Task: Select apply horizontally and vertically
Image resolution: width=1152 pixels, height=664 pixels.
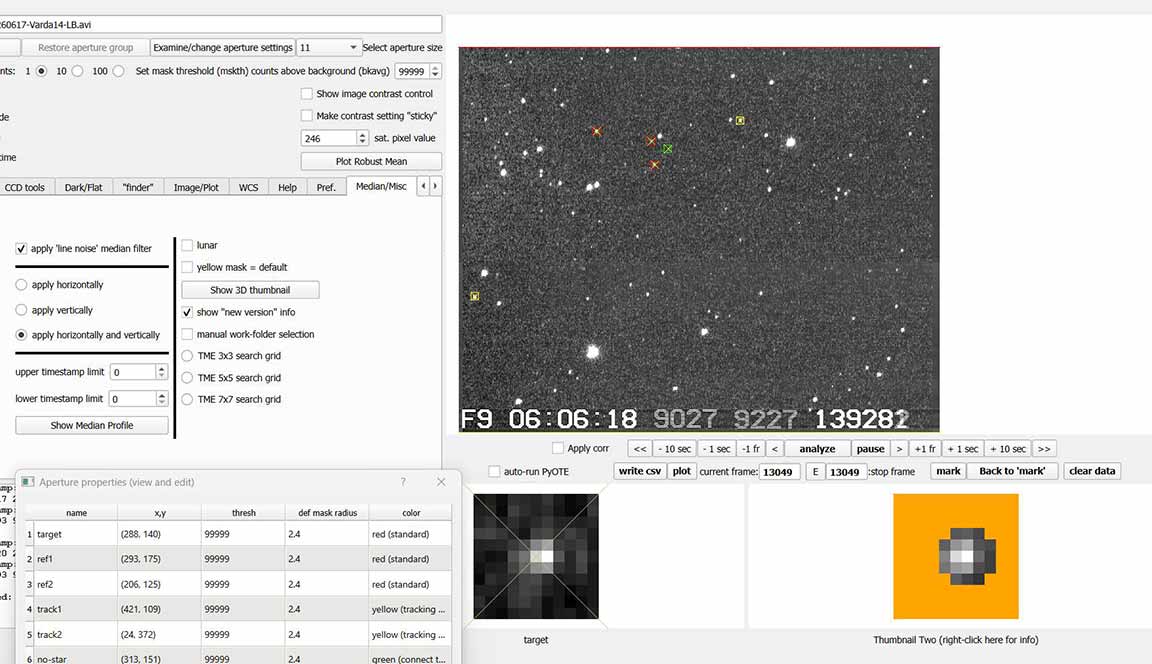Action: tap(21, 335)
